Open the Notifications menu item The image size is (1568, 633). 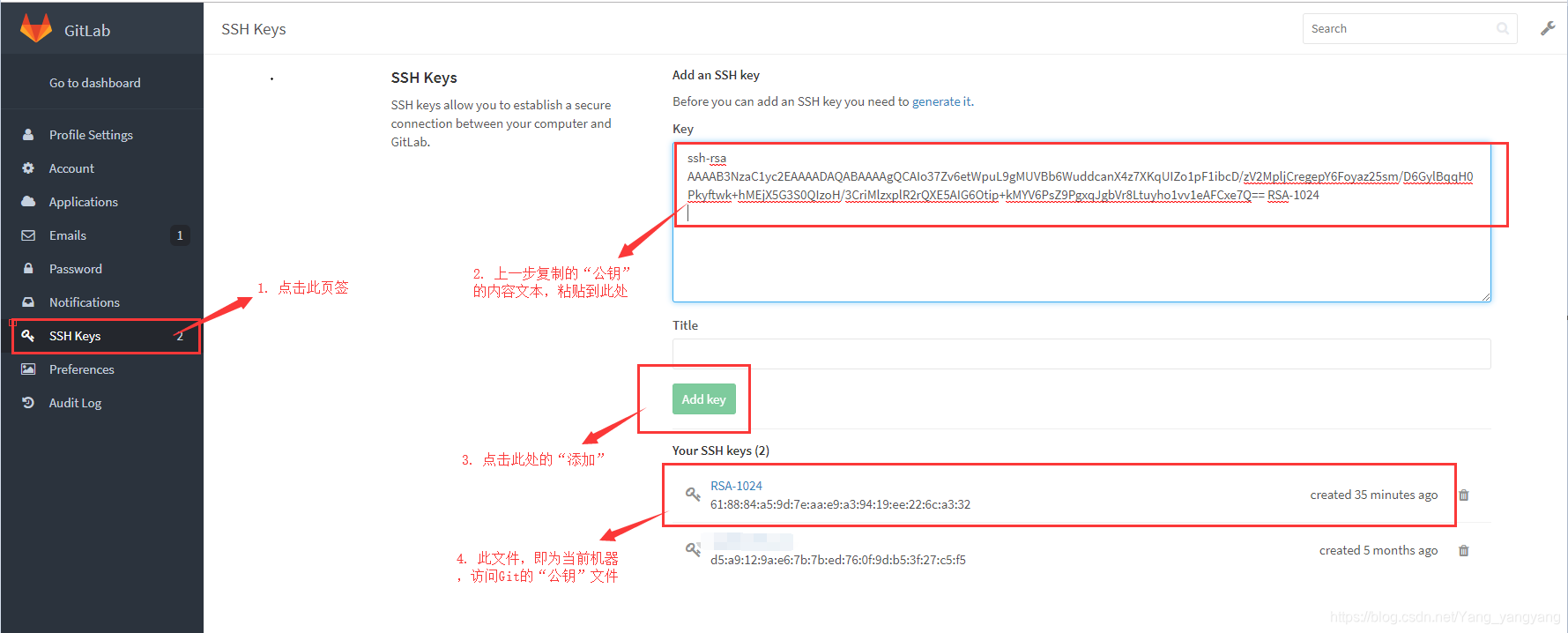[85, 302]
